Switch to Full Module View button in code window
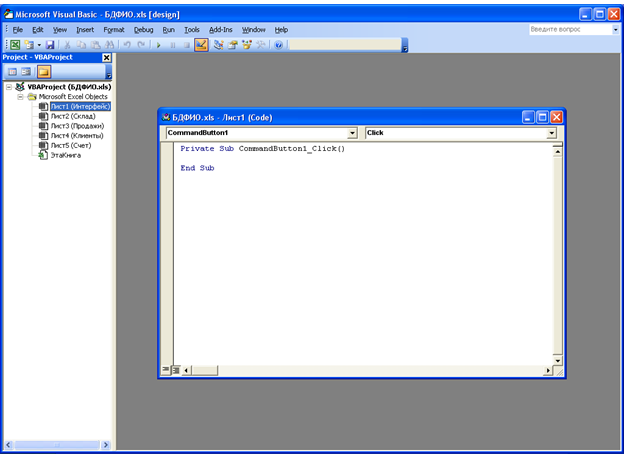 point(176,370)
